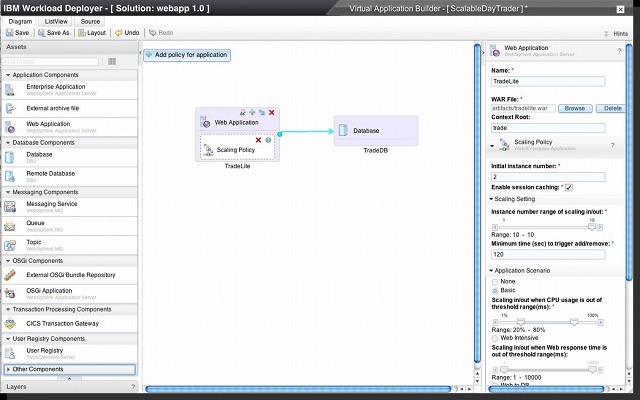Collapse Transaction Processing Components group
This screenshot has width=640, height=400.
(x=8, y=309)
